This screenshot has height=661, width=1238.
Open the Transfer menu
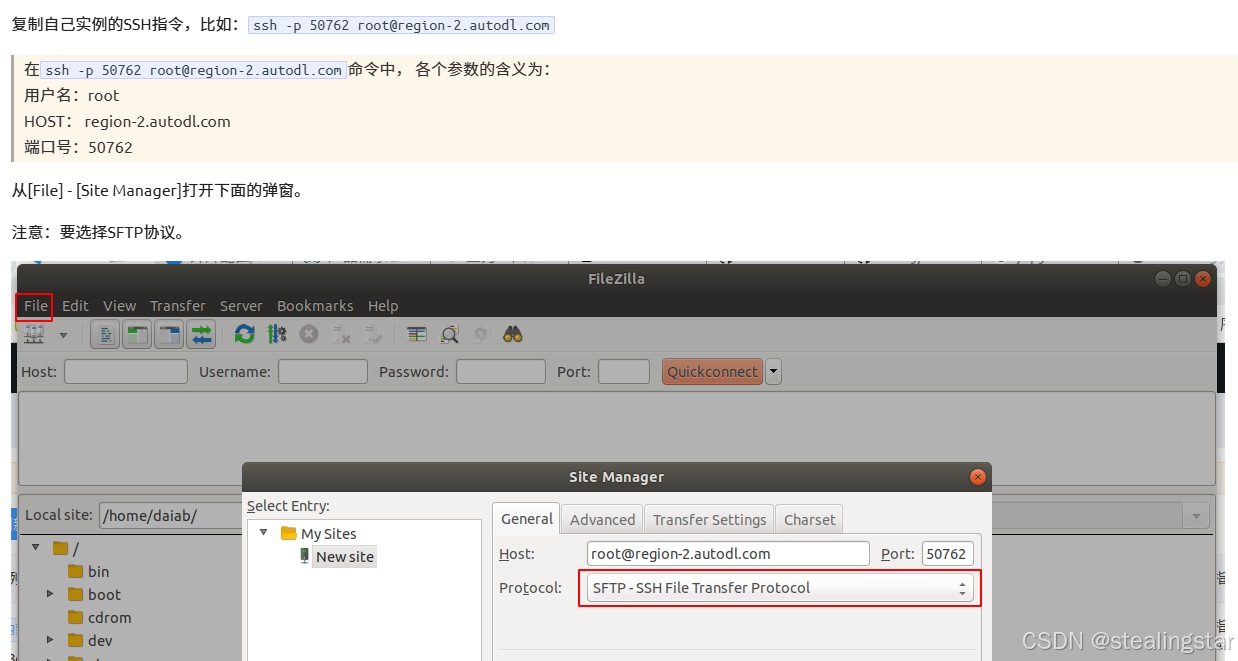coord(178,306)
